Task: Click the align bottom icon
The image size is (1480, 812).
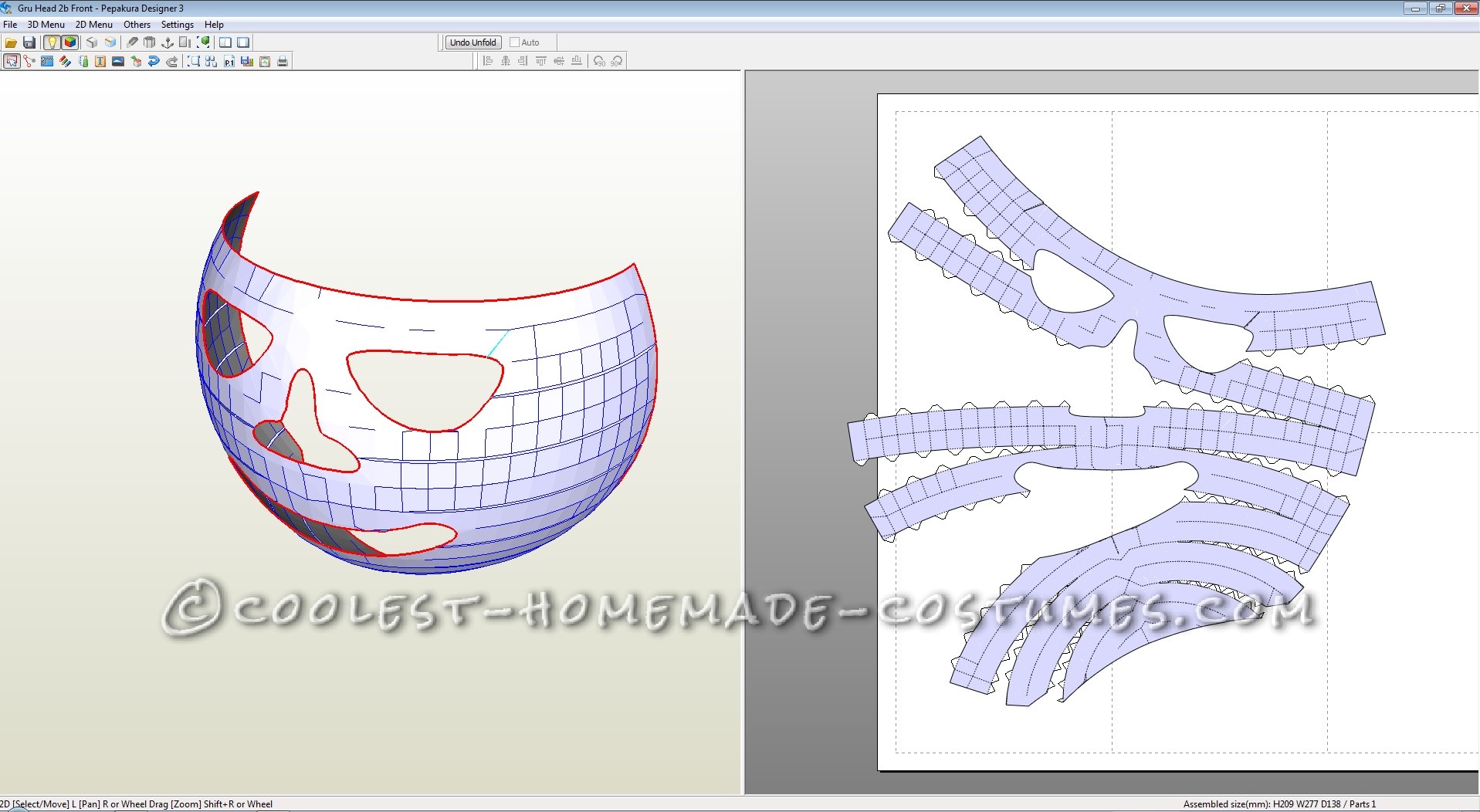Action: coord(576,61)
